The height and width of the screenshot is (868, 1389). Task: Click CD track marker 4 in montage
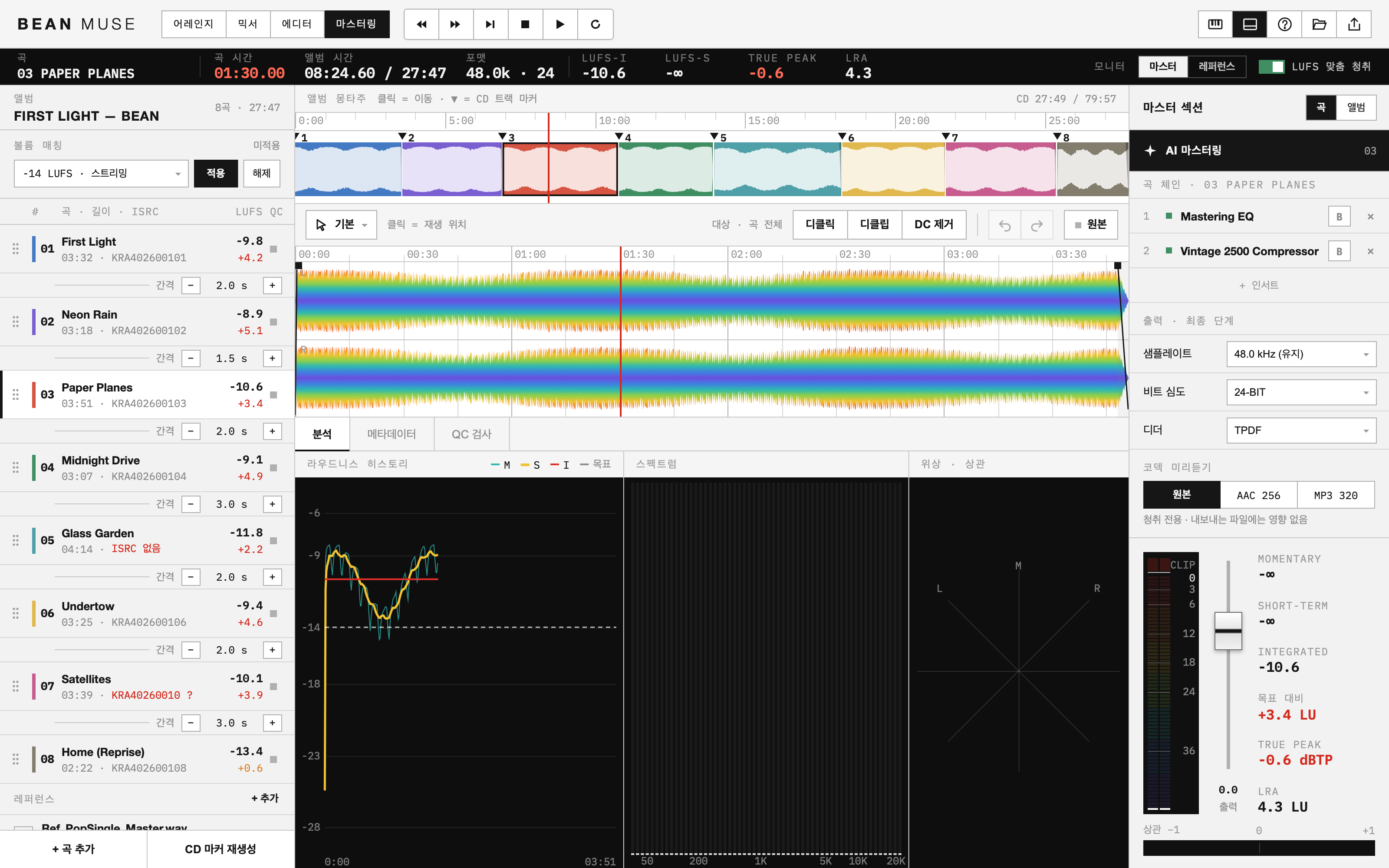coord(619,137)
